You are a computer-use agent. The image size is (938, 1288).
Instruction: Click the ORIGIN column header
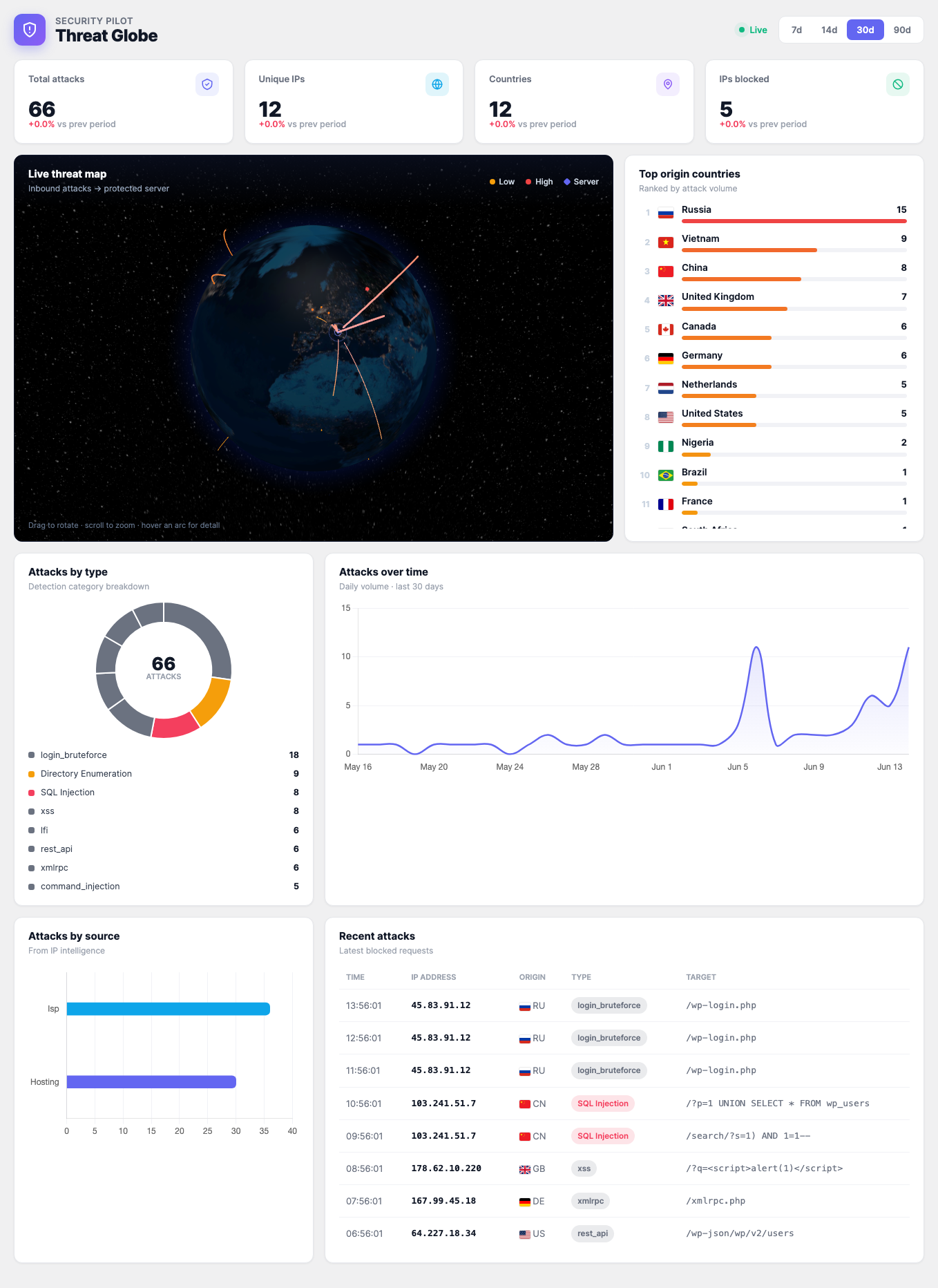pyautogui.click(x=533, y=977)
